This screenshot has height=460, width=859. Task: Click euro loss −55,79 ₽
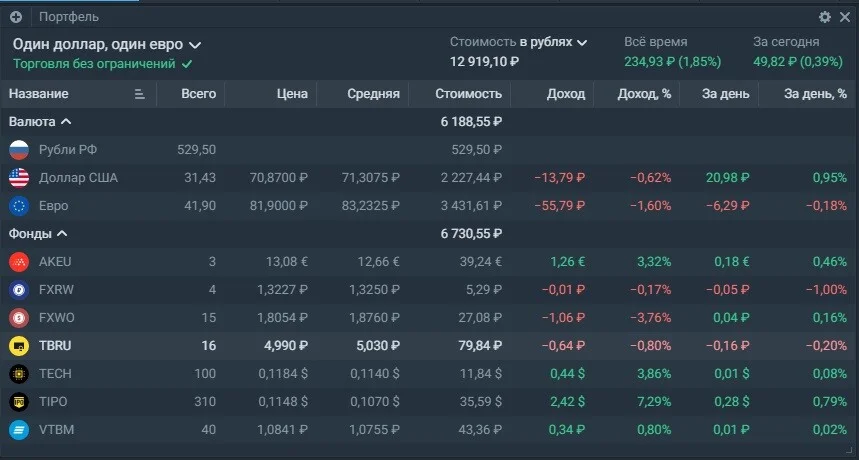pos(559,206)
